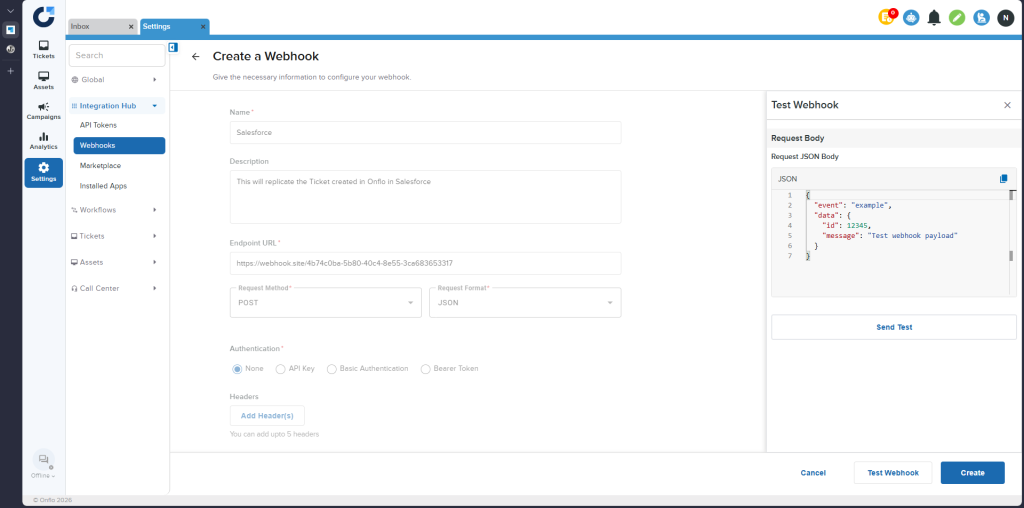Click the Name field containing Salesforce
Screen dimensions: 1024x508
pos(425,132)
